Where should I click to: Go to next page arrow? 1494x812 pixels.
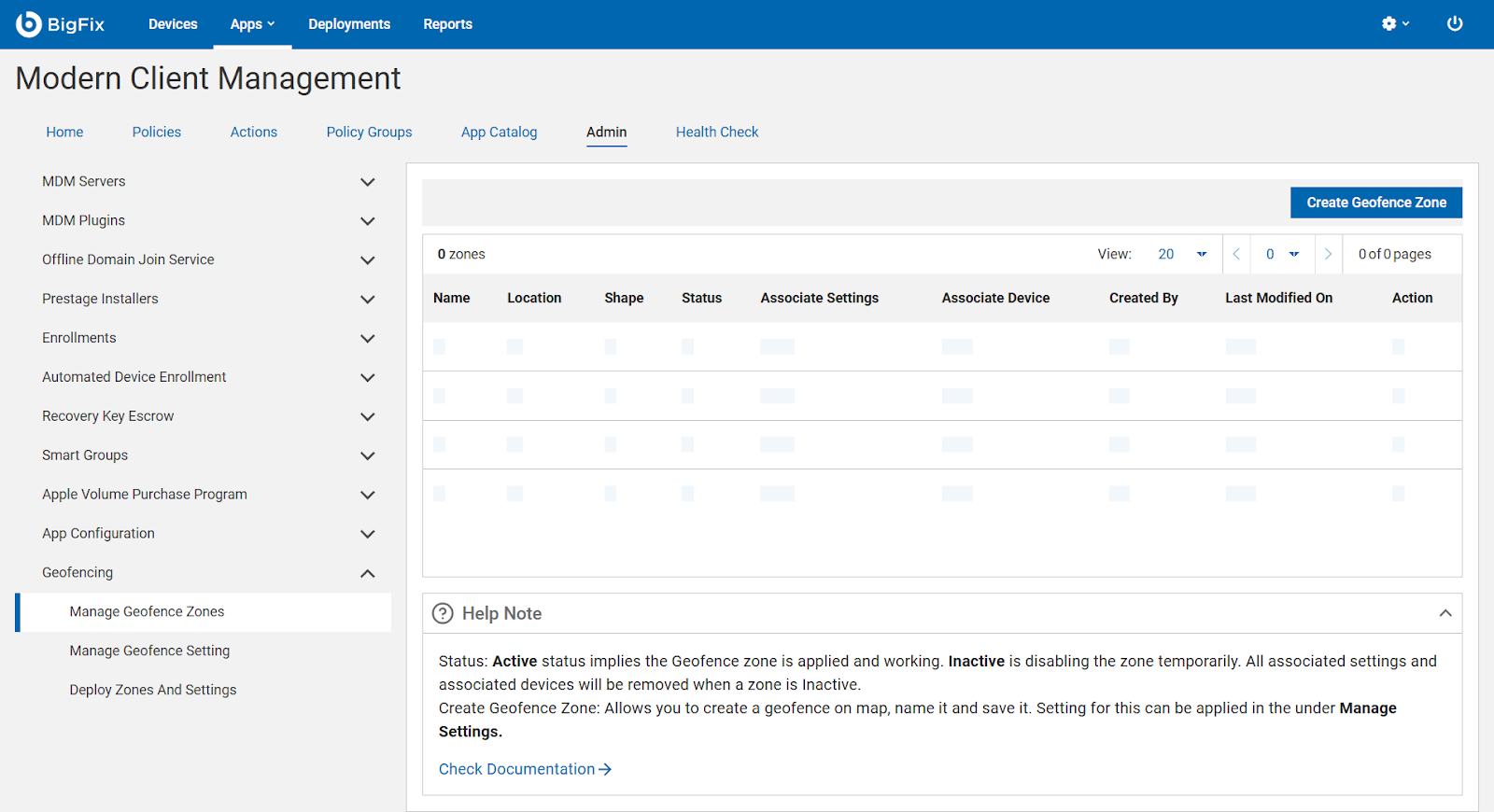(x=1328, y=254)
